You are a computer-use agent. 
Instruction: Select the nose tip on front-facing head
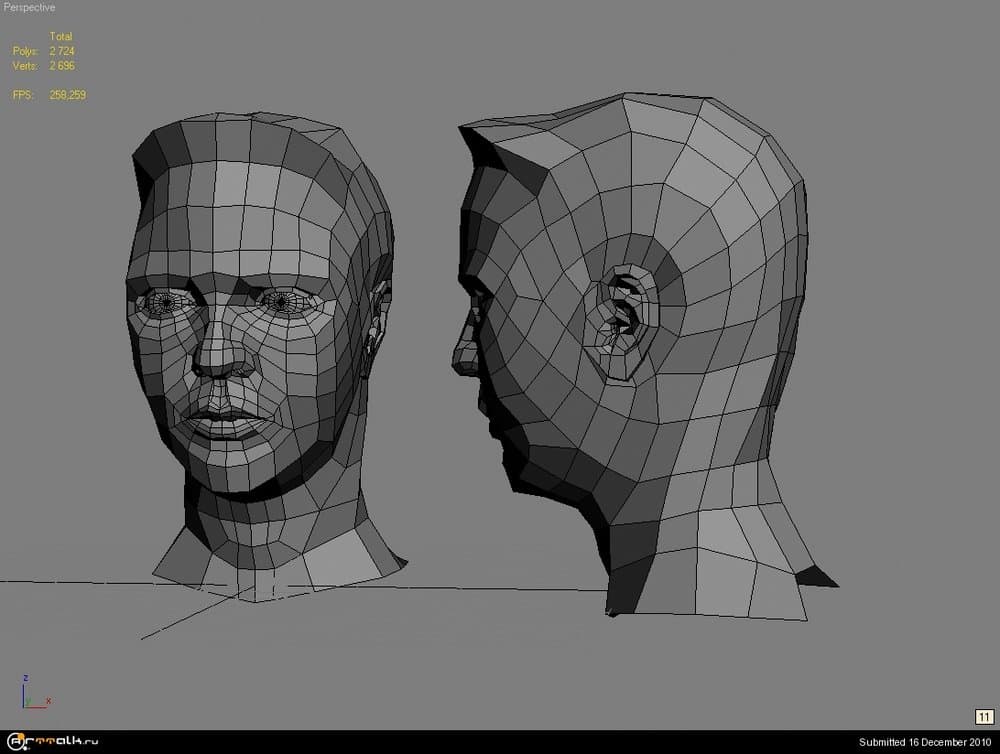pyautogui.click(x=217, y=362)
